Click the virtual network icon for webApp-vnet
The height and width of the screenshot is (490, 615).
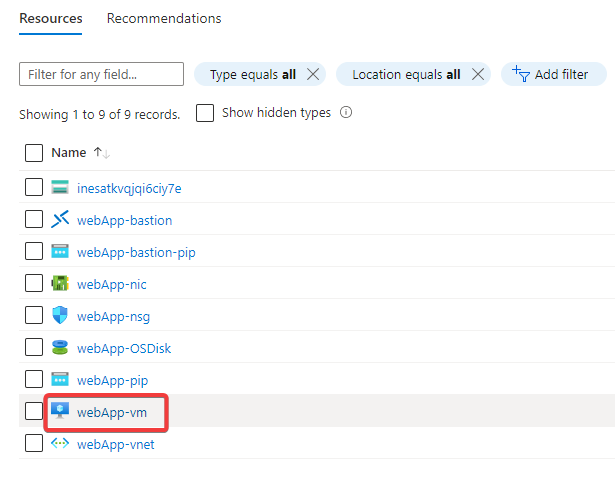(61, 444)
